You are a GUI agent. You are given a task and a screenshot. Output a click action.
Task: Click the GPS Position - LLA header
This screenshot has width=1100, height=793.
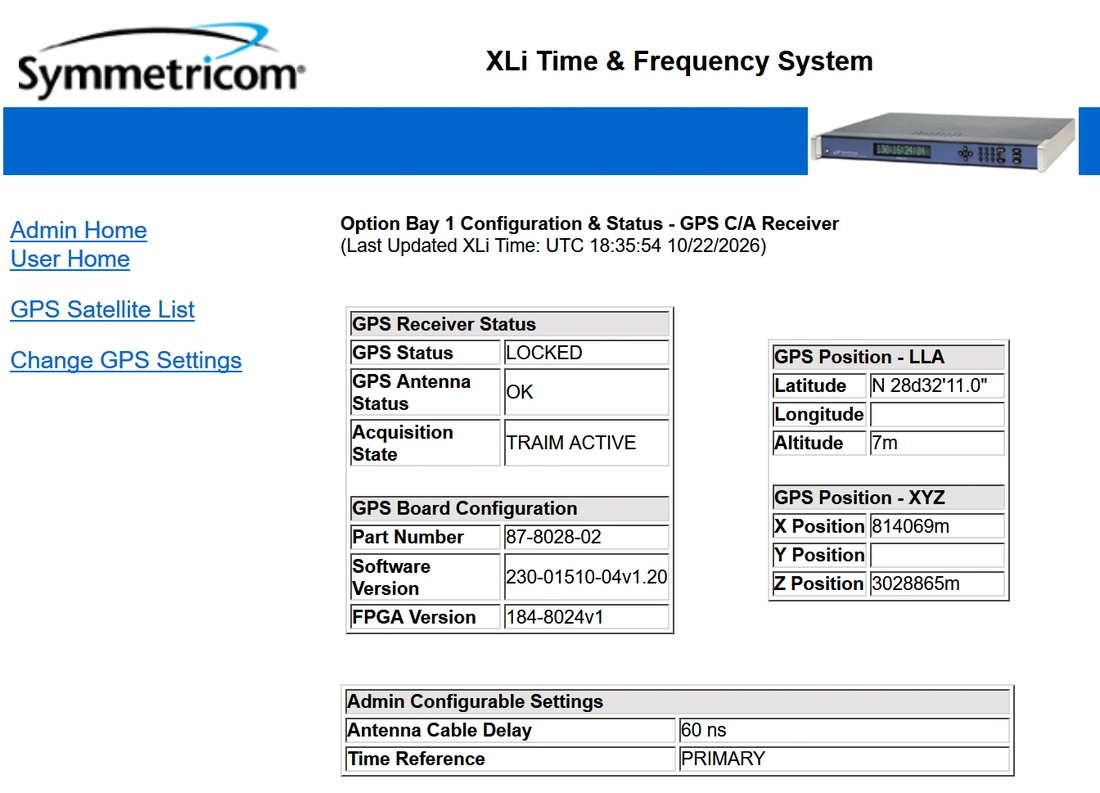click(888, 356)
